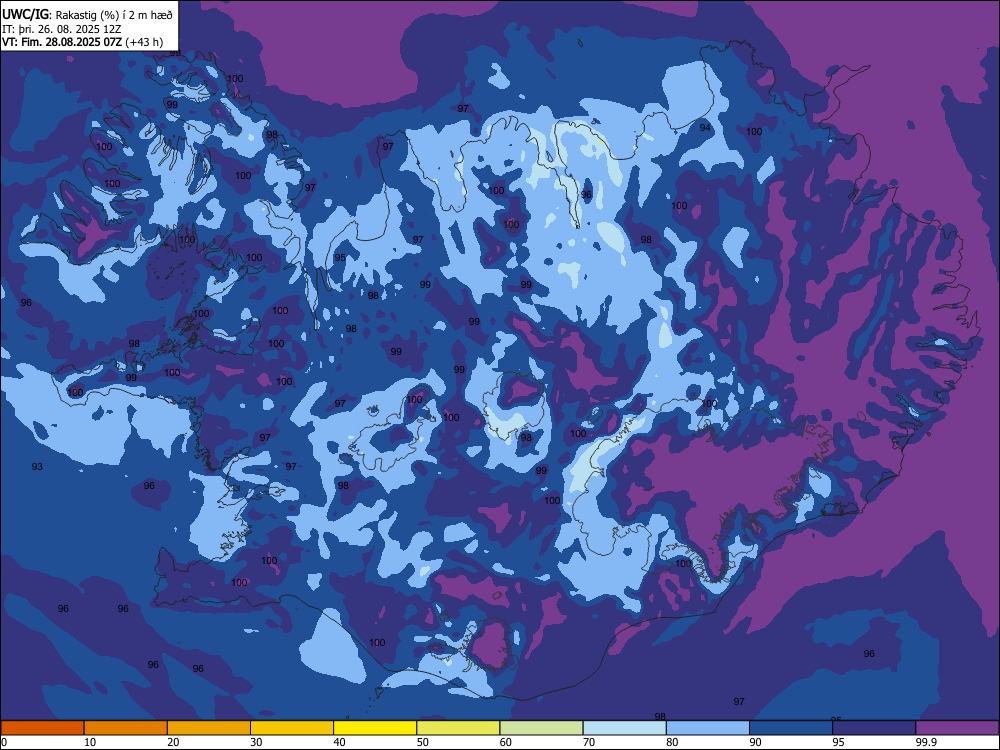This screenshot has width=1000, height=750.
Task: Select the orange 10–20 legend swatch
Action: coord(126,728)
